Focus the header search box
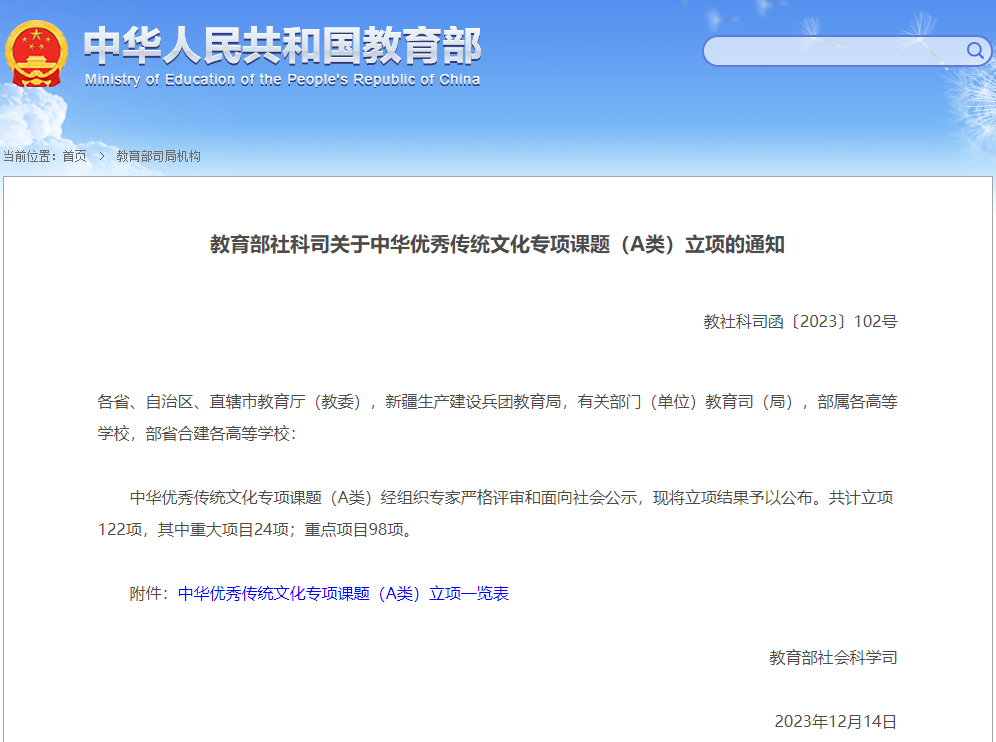 (x=832, y=51)
